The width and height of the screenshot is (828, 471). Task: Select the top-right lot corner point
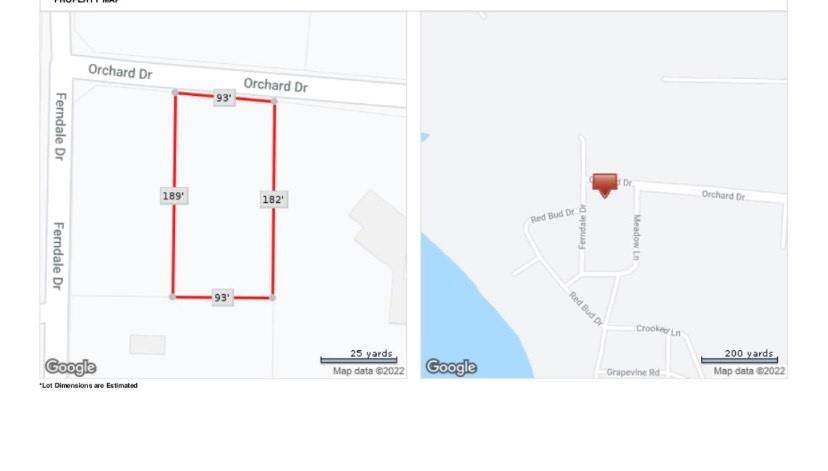tap(275, 101)
